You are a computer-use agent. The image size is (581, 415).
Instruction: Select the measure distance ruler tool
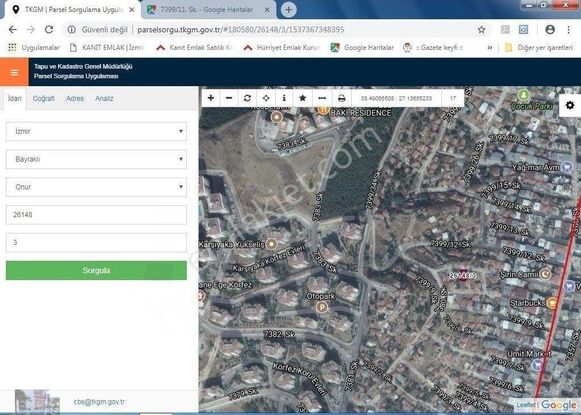pos(322,98)
